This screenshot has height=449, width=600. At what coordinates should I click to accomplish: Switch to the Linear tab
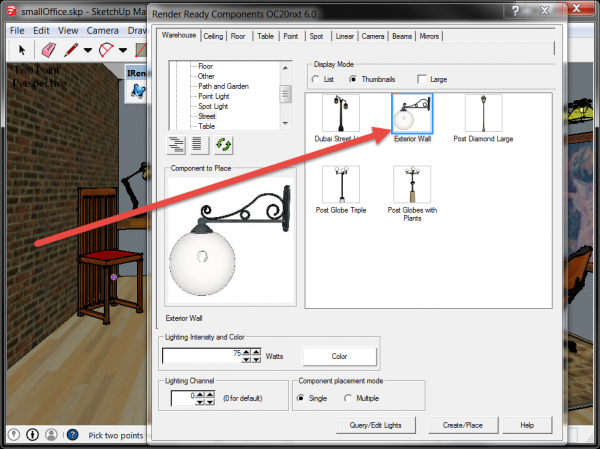(x=344, y=36)
